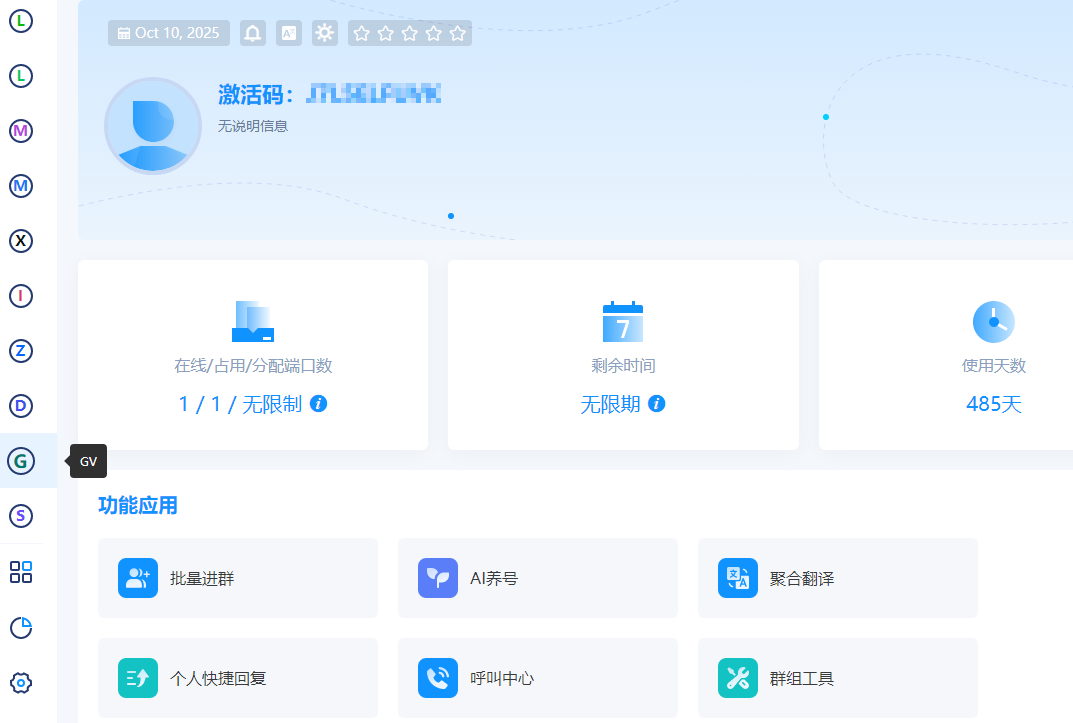Open the notification bell in the top toolbar
Image resolution: width=1073 pixels, height=723 pixels.
[x=252, y=32]
